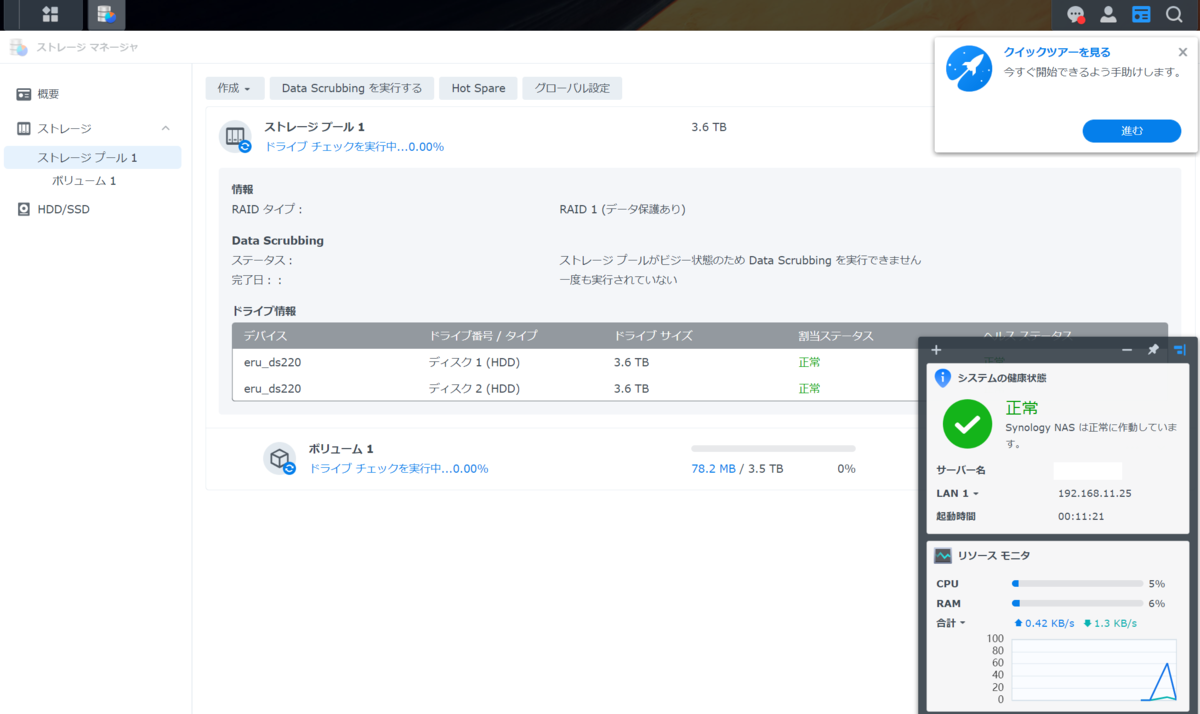The height and width of the screenshot is (714, 1200).
Task: Click Volume 1's ドライブ チェックを実行中 status link
Action: coord(398,468)
